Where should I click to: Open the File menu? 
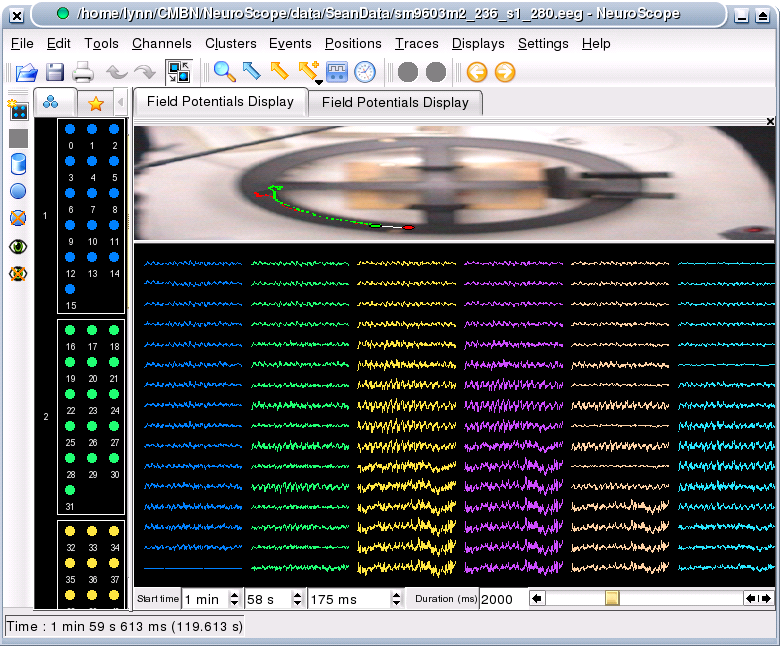tap(22, 44)
